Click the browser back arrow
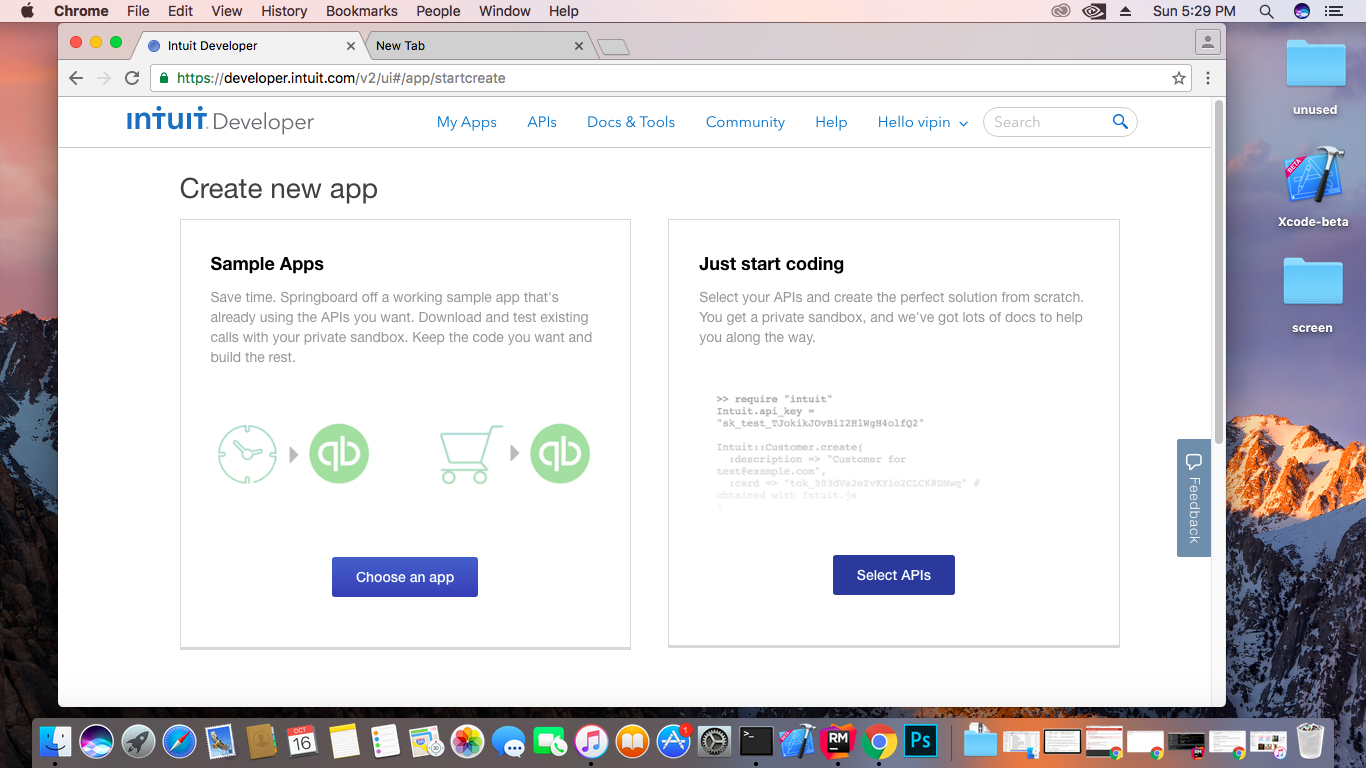Viewport: 1366px width, 768px height. [x=76, y=78]
